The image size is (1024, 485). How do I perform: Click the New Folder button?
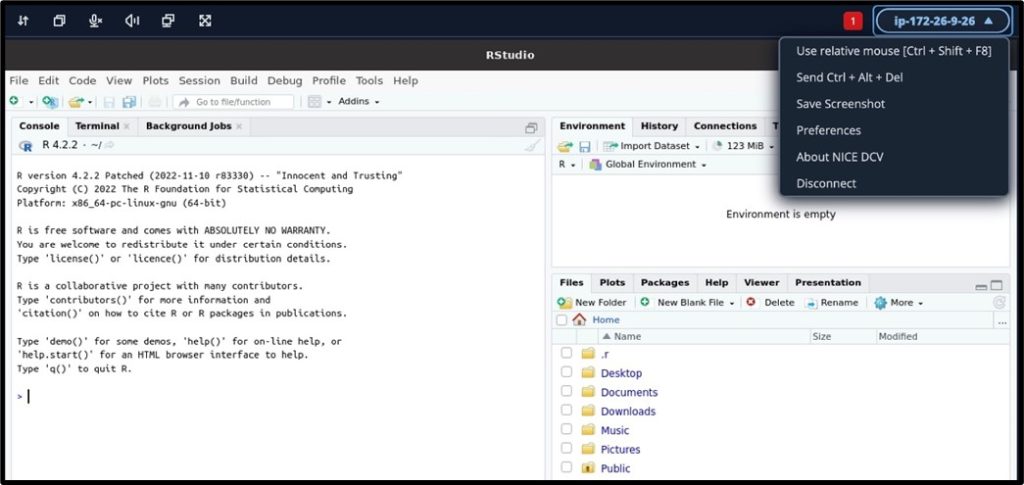click(592, 302)
